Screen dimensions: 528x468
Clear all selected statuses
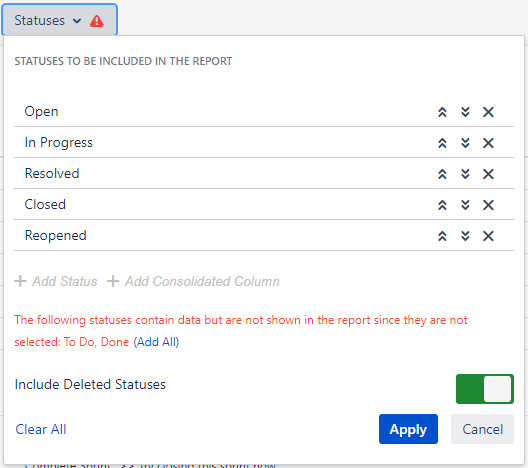tap(41, 429)
